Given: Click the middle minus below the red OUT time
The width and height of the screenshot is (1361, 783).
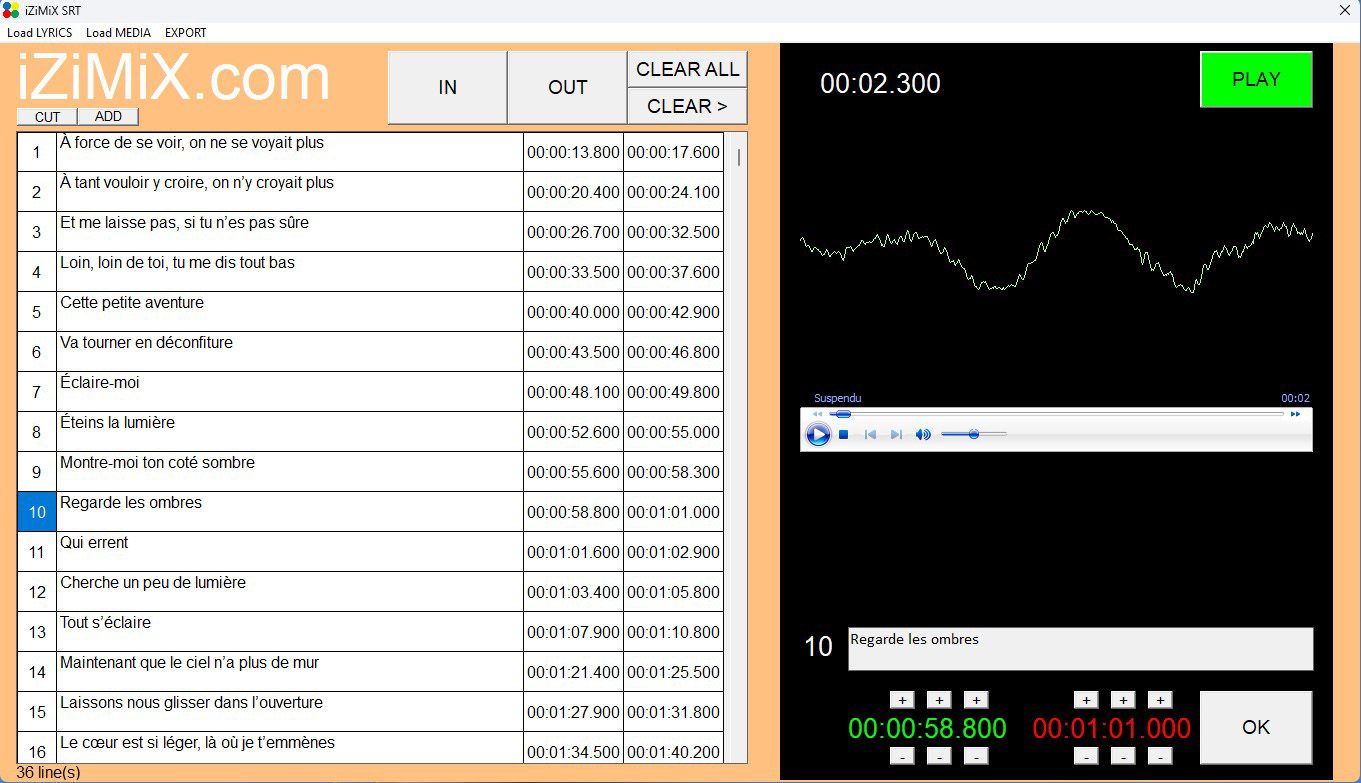Looking at the screenshot, I should coord(1123,756).
